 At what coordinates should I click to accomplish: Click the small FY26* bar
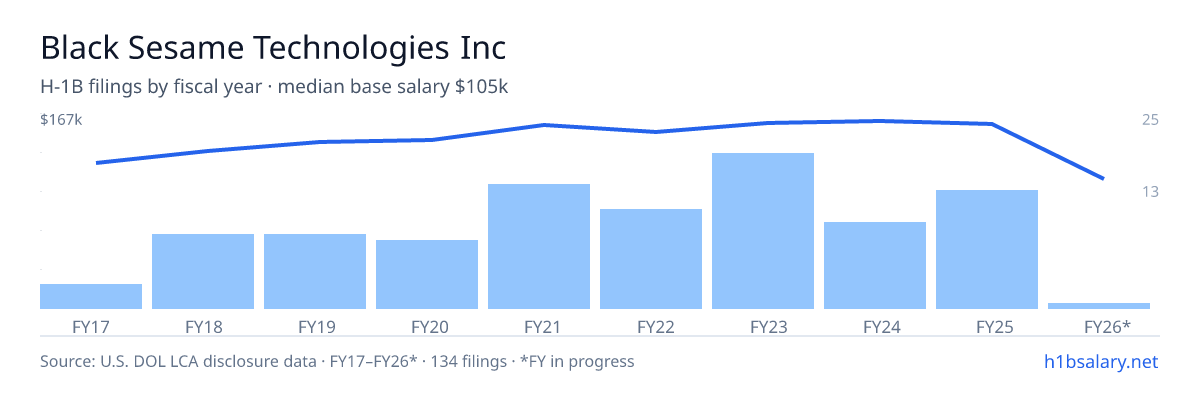coord(1099,306)
